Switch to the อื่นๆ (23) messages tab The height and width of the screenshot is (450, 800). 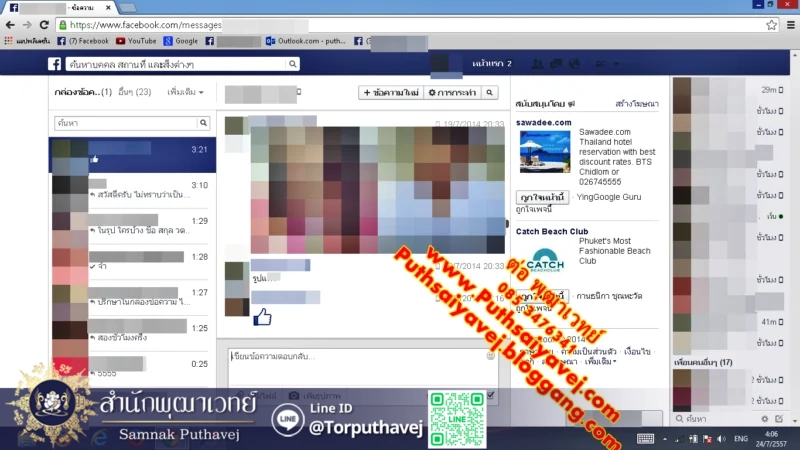point(134,92)
